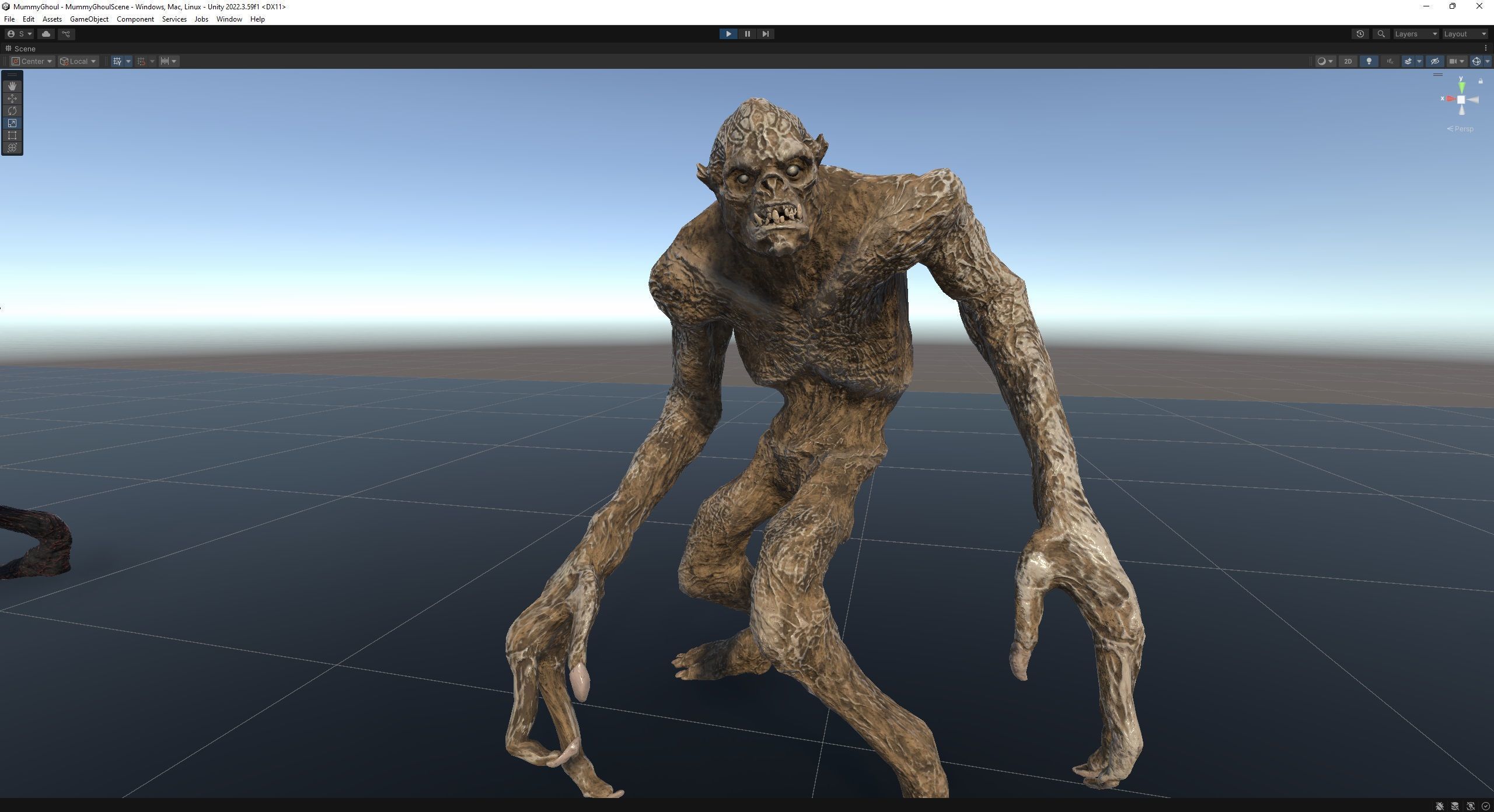Expand the grid visibility options arrow

(128, 61)
